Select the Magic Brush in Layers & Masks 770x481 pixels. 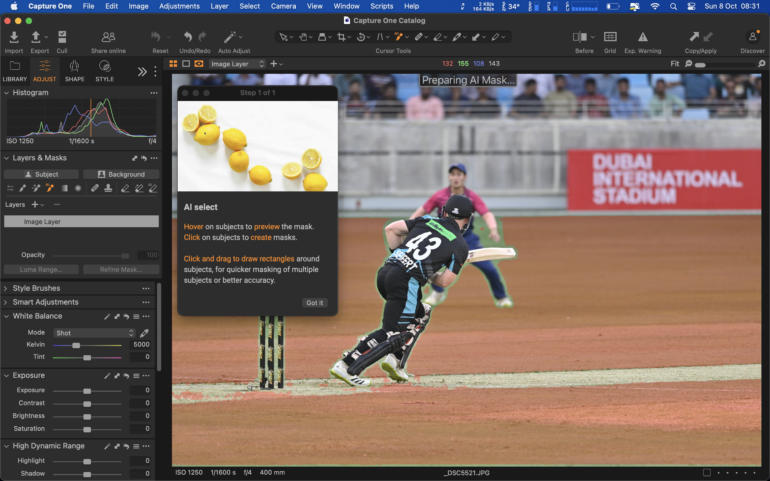click(36, 188)
